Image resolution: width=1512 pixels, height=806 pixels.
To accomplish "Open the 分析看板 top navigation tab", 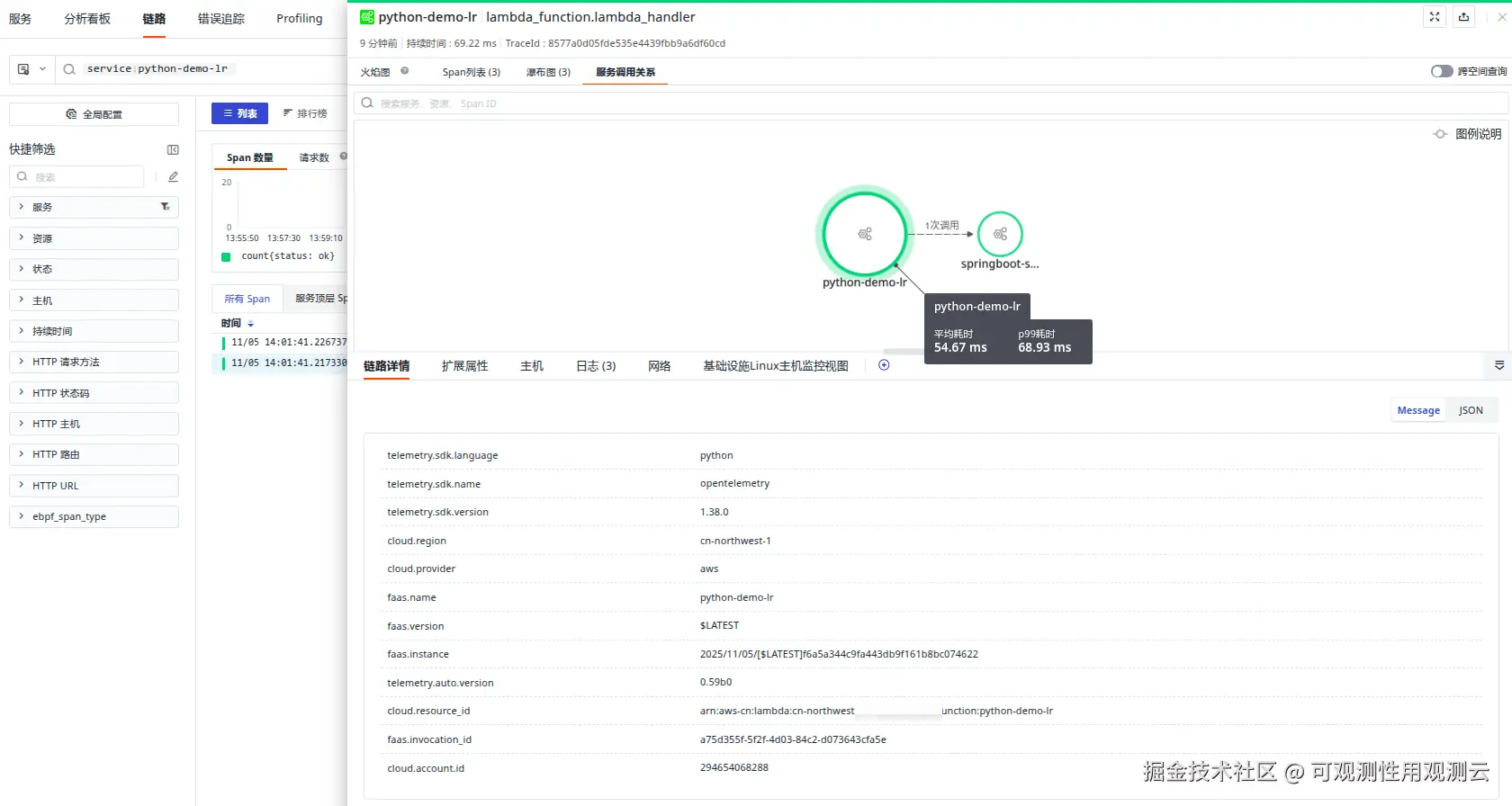I will [x=87, y=19].
